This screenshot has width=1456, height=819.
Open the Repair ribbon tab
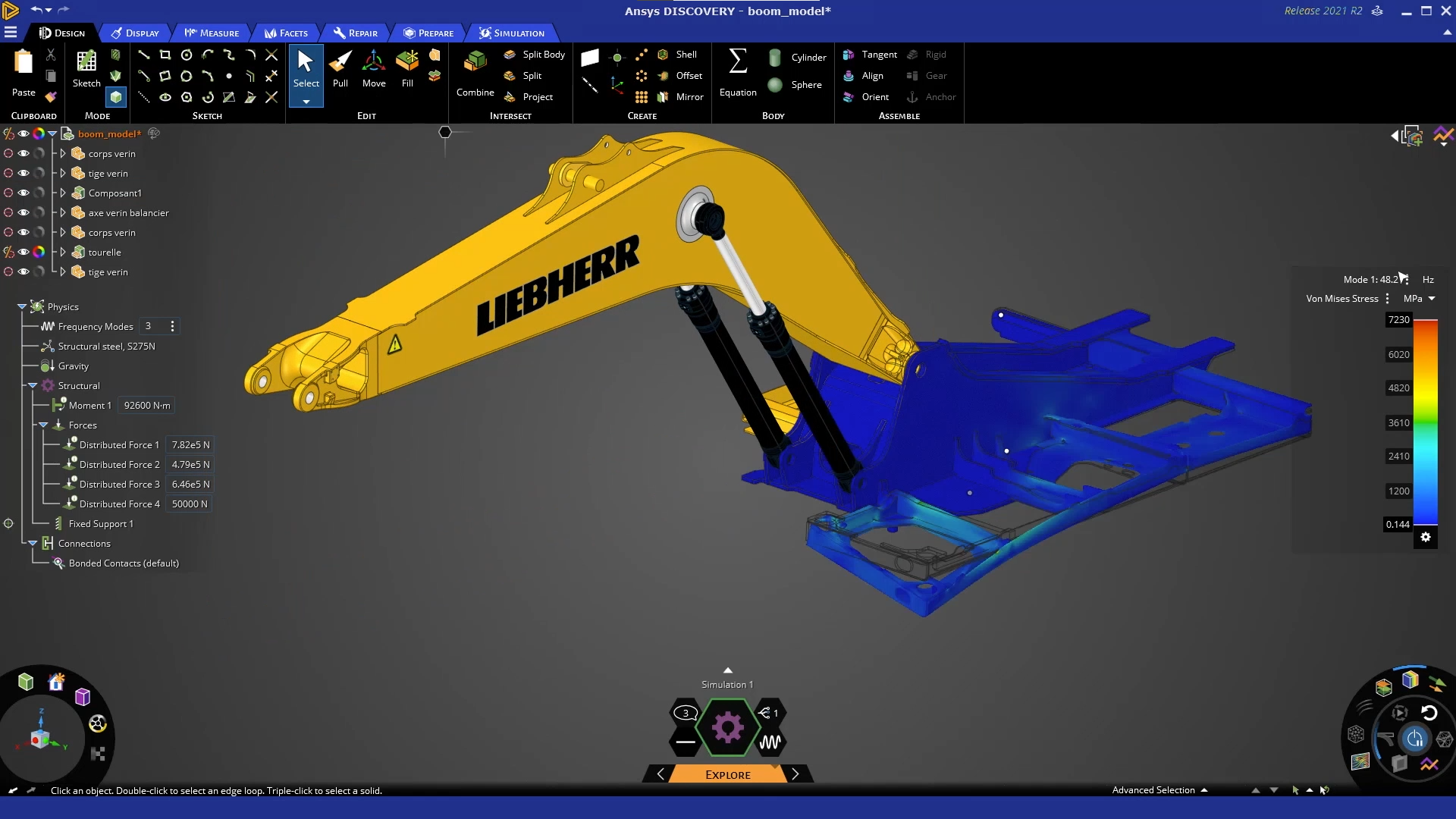355,33
